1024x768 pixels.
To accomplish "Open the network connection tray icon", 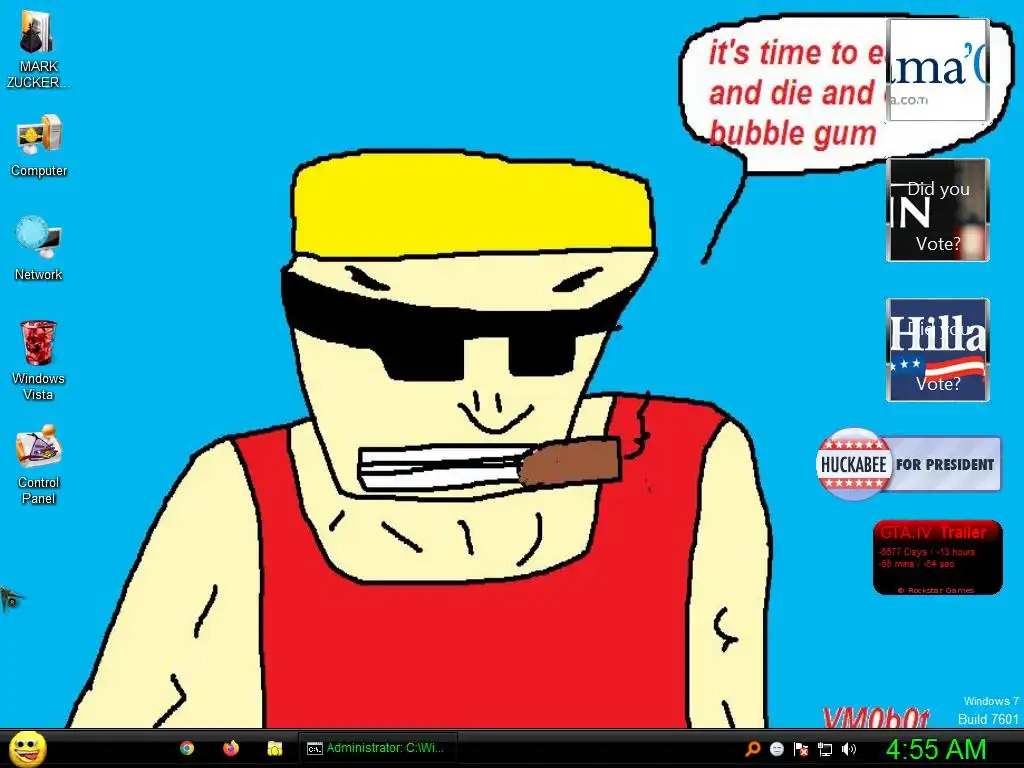I will (825, 749).
